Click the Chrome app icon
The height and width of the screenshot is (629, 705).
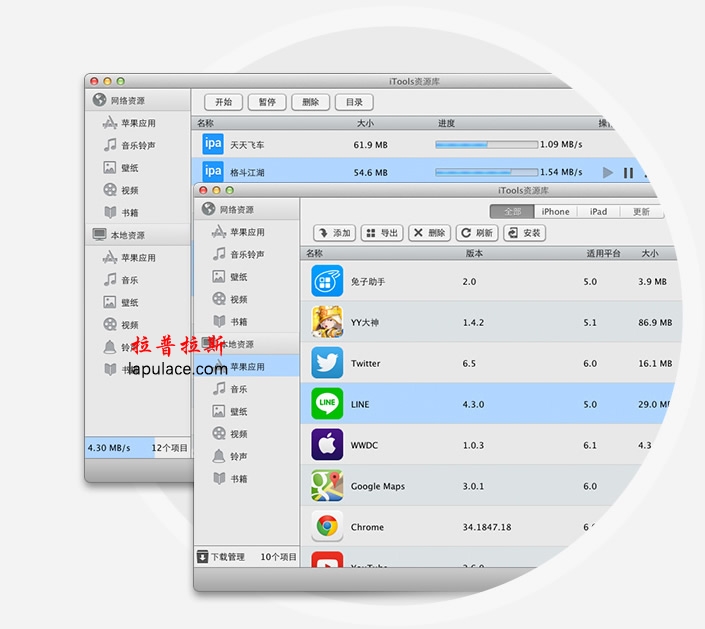click(327, 526)
